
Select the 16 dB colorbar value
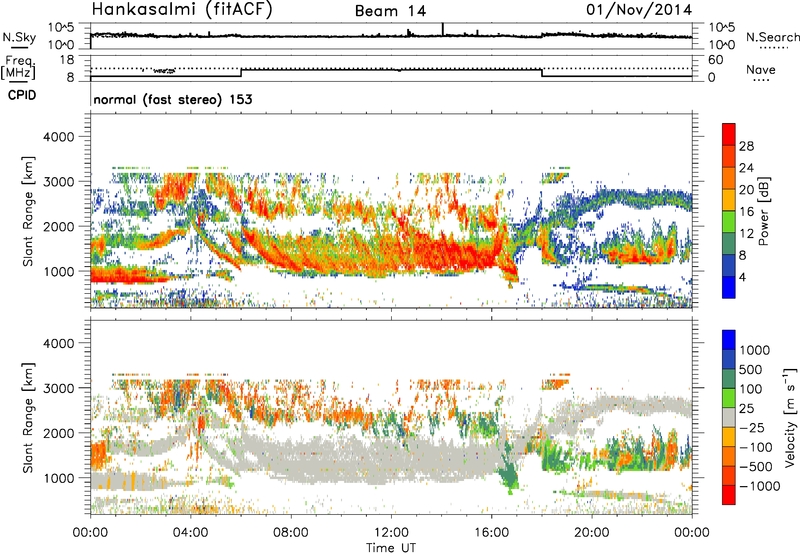(746, 212)
